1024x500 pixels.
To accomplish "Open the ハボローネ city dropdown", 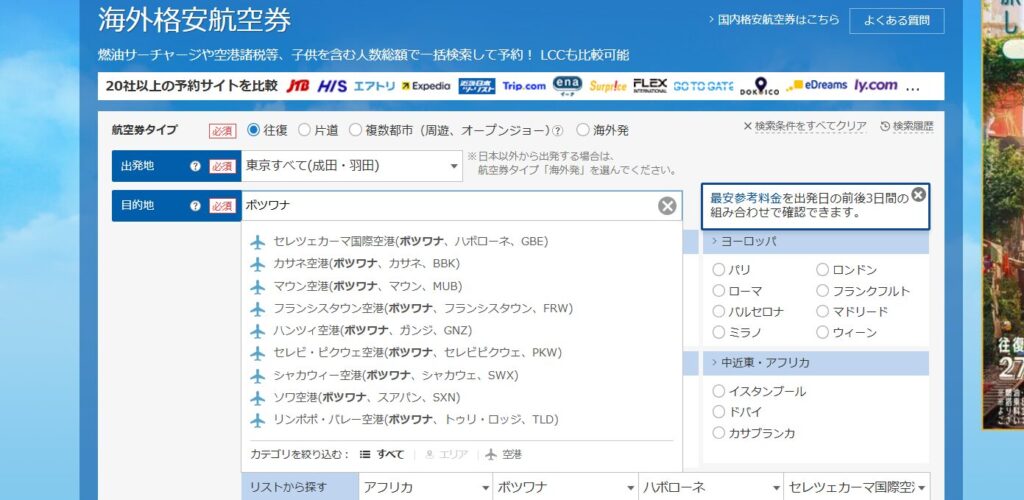I will (711, 488).
